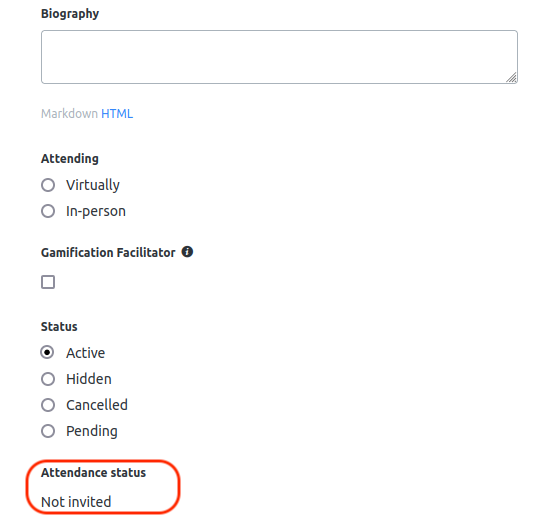Grab the Biography textarea resize handle
This screenshot has width=546, height=518.
tap(511, 78)
